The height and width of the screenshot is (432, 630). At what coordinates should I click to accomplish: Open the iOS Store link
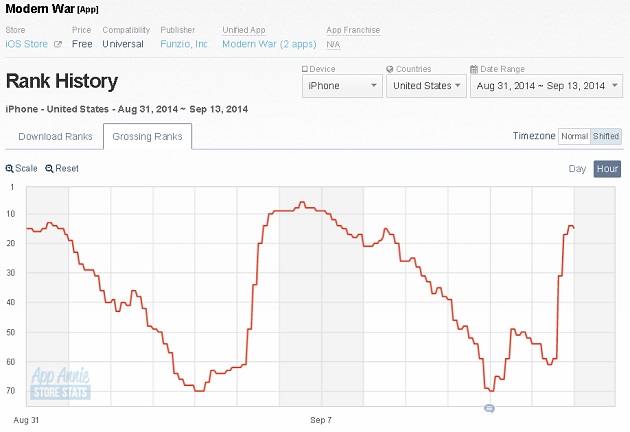click(27, 44)
